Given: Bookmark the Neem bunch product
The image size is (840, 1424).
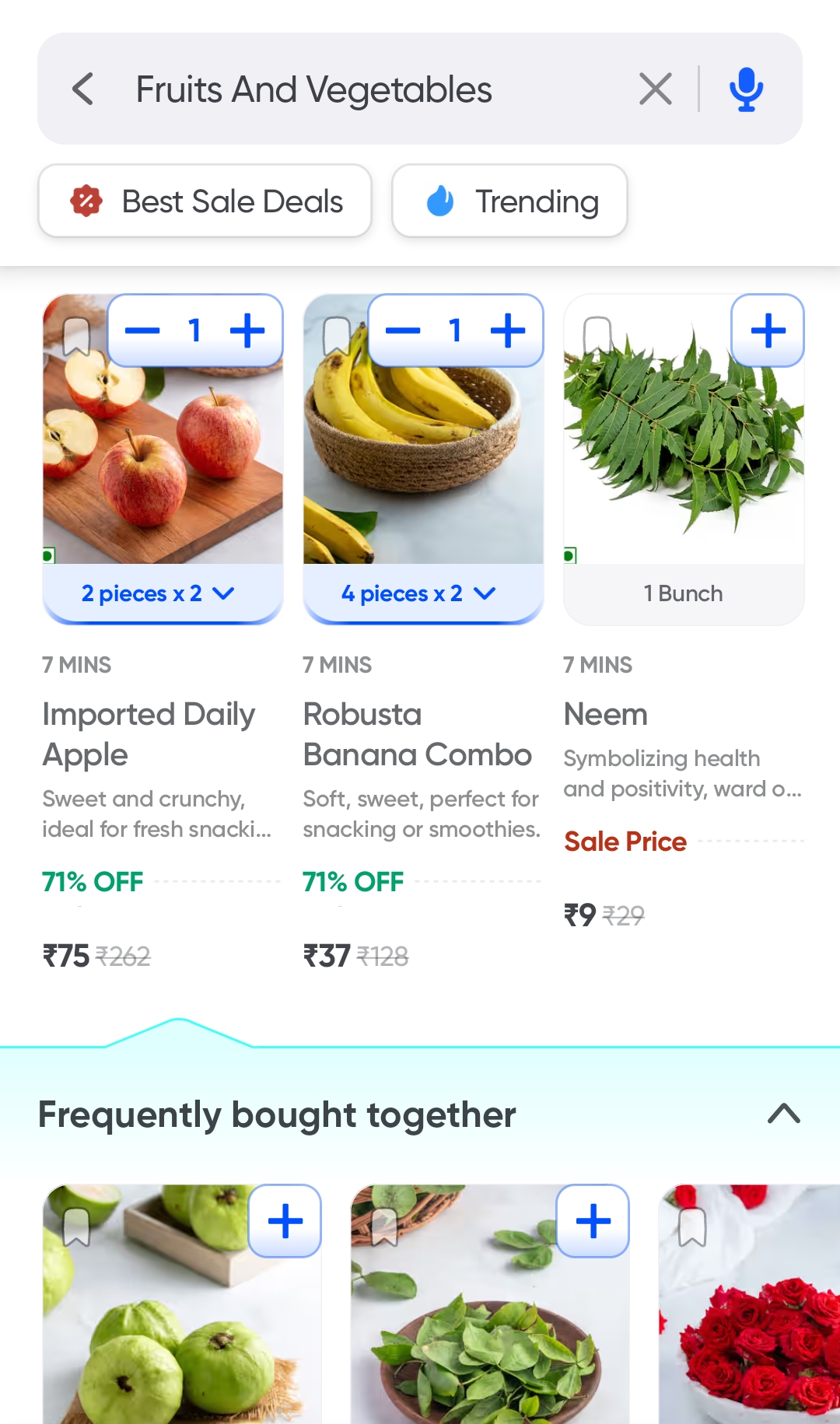Looking at the screenshot, I should [x=597, y=336].
